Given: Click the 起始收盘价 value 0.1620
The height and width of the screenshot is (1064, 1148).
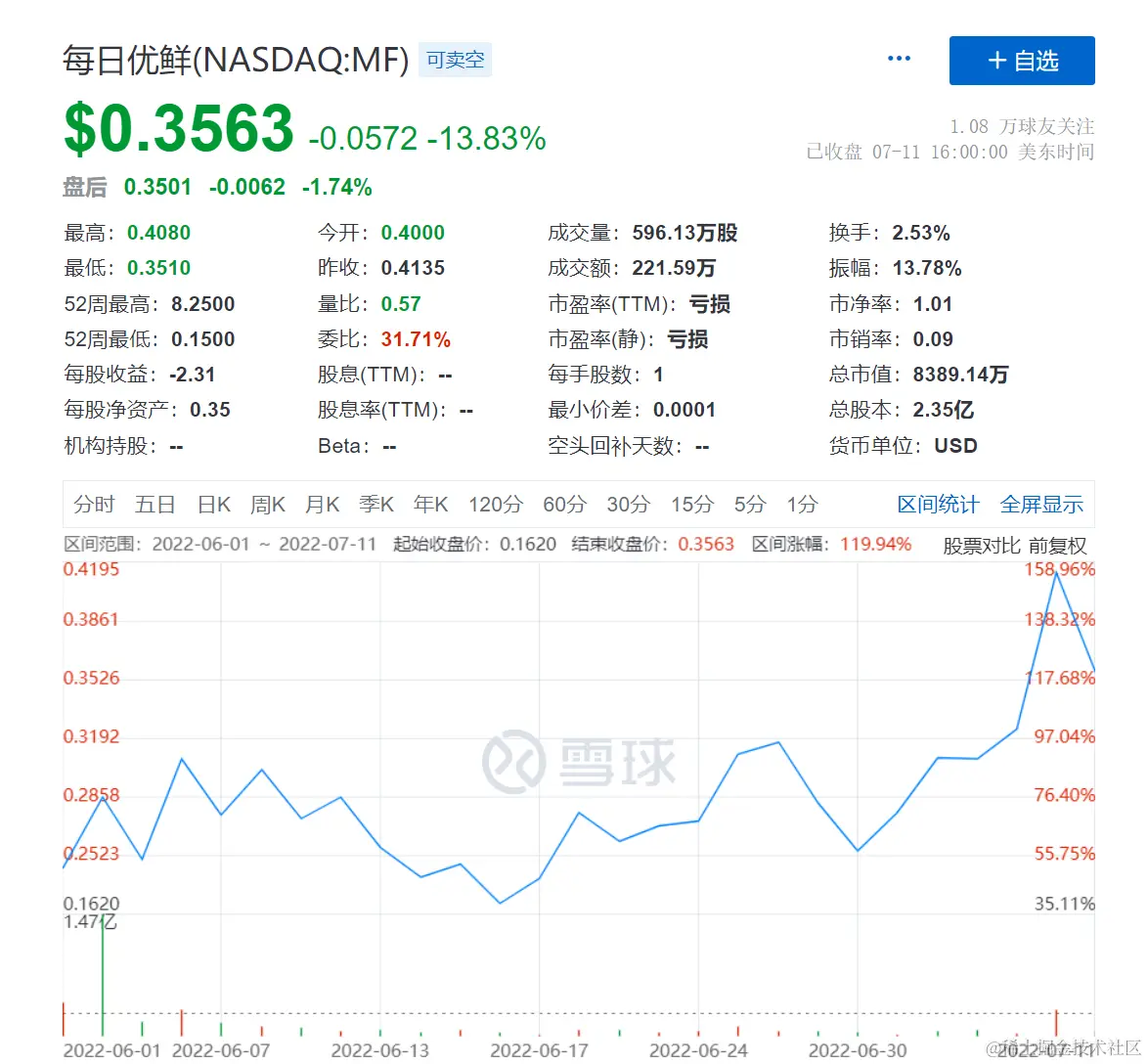Looking at the screenshot, I should pyautogui.click(x=528, y=544).
